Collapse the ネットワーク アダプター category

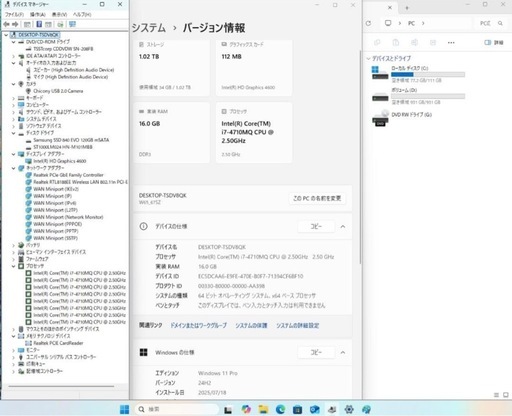coord(13,168)
